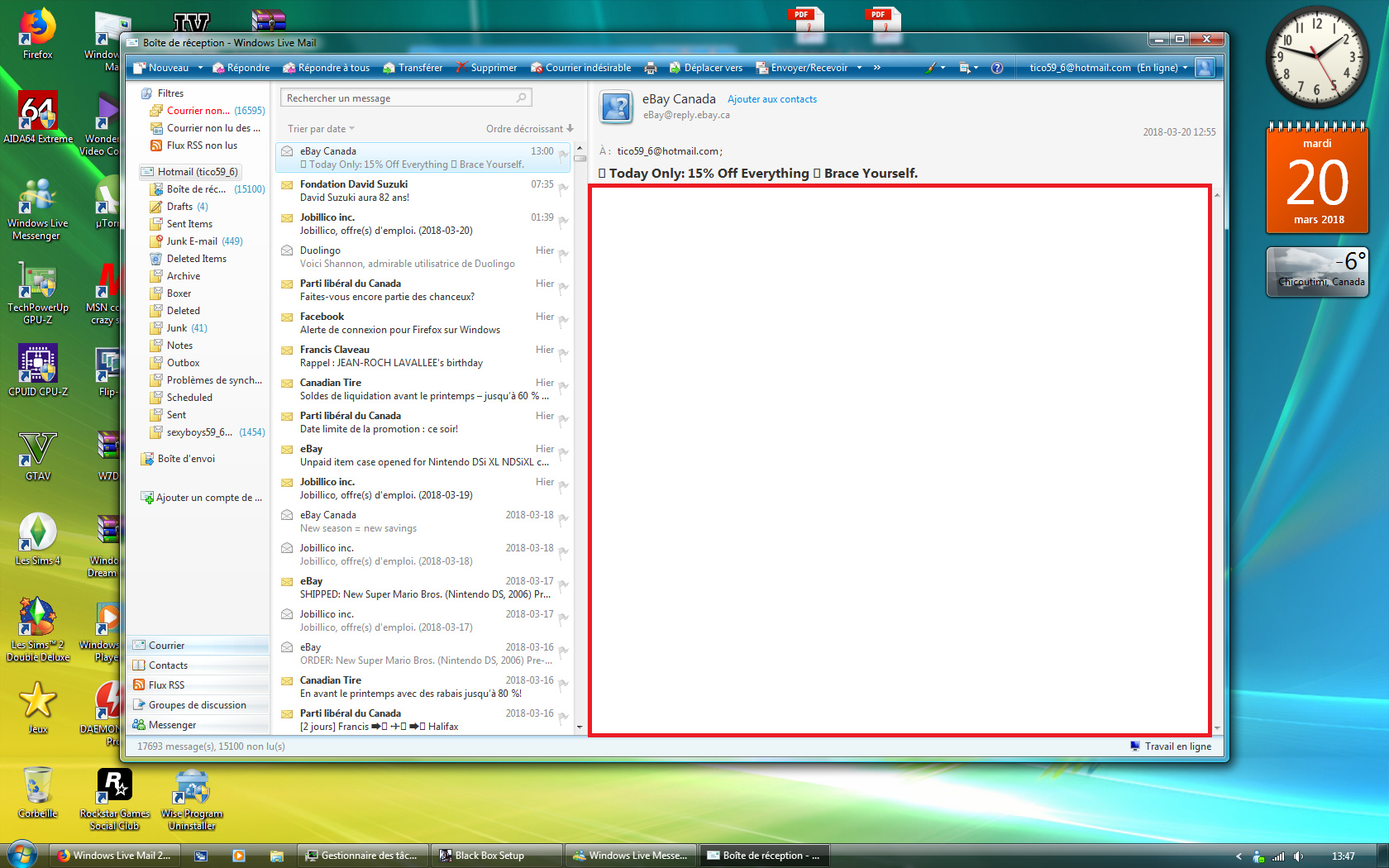The height and width of the screenshot is (868, 1389).
Task: Switch to Flux RSS pane
Action: coord(198,685)
